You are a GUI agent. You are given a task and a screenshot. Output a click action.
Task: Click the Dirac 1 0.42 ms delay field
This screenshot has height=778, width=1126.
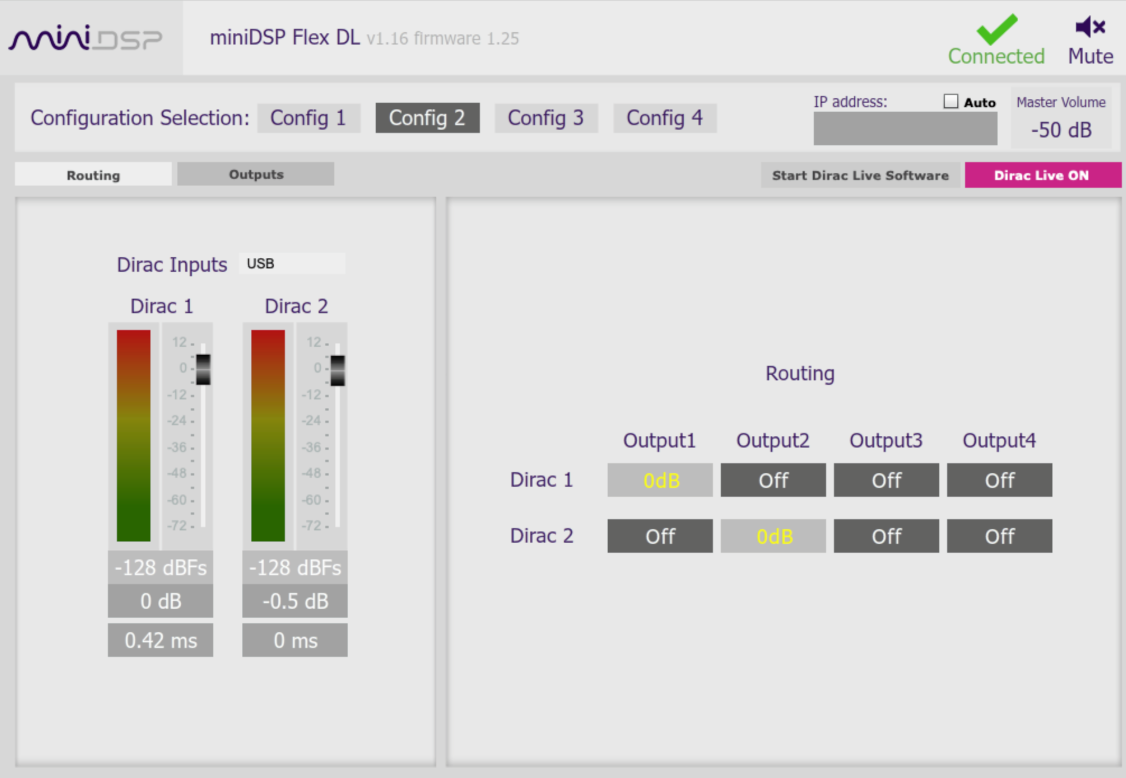(x=160, y=639)
